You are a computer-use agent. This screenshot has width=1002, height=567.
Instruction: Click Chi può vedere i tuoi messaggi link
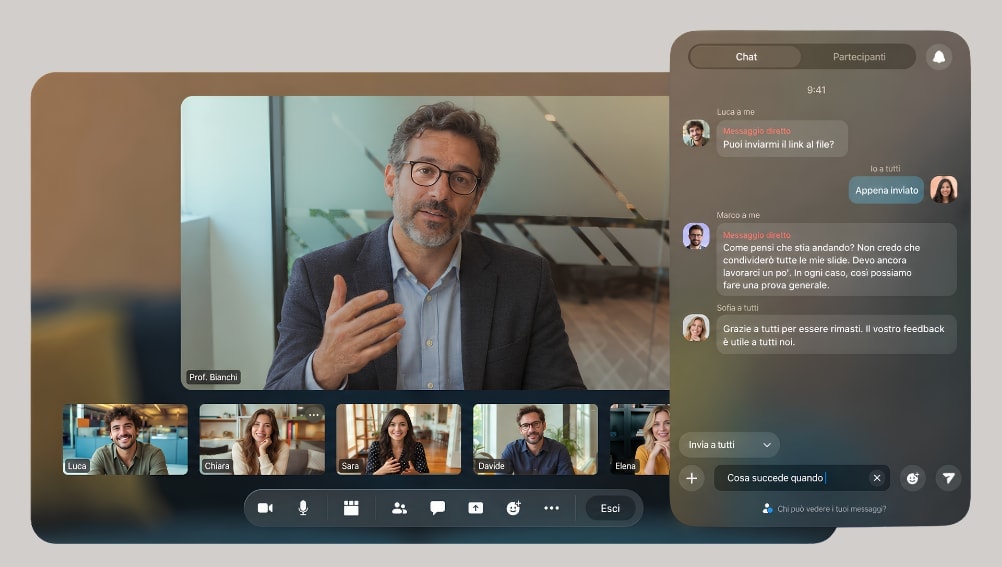[831, 509]
